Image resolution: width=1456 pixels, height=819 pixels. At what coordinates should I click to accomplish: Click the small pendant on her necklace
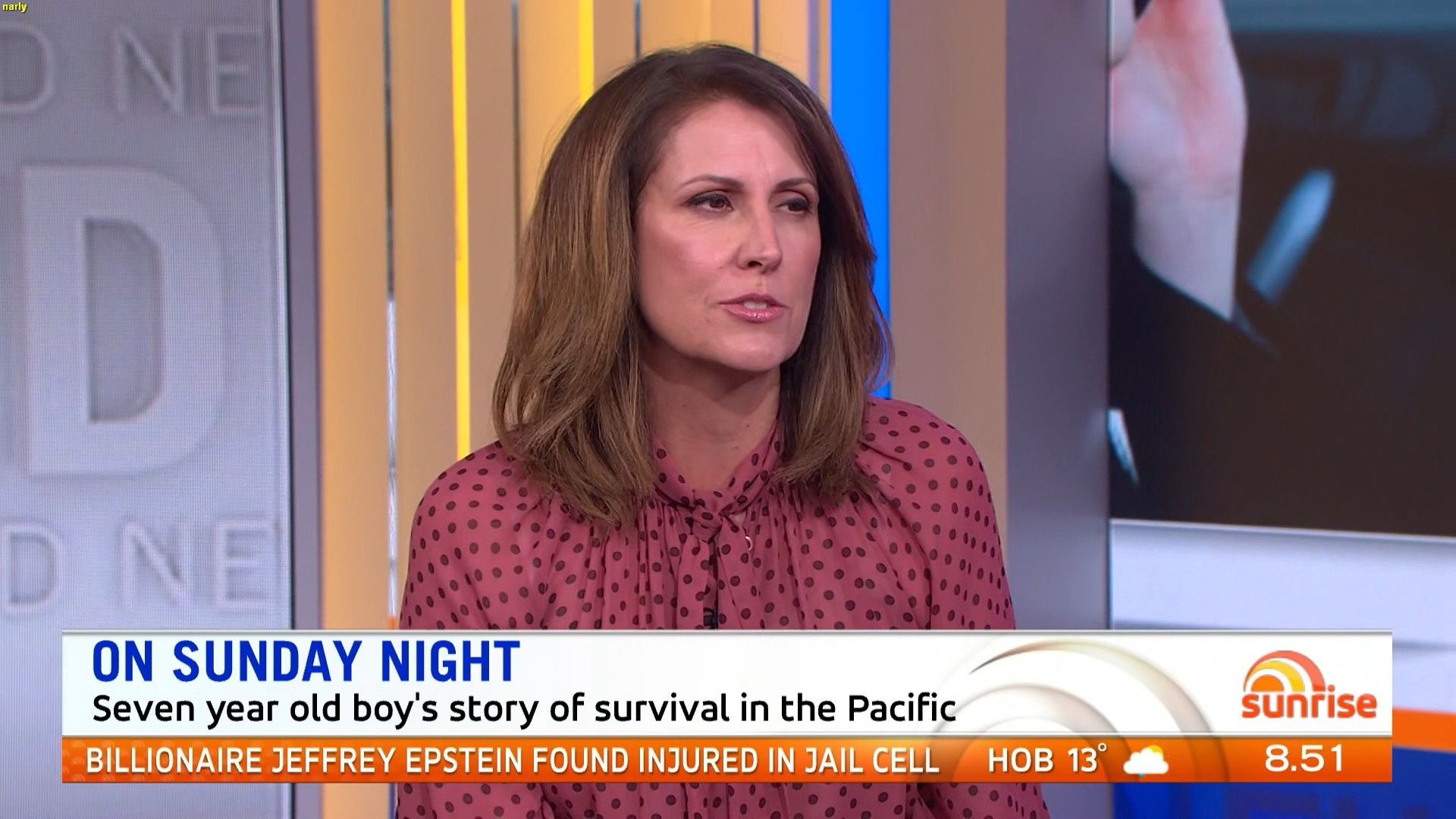(x=748, y=541)
